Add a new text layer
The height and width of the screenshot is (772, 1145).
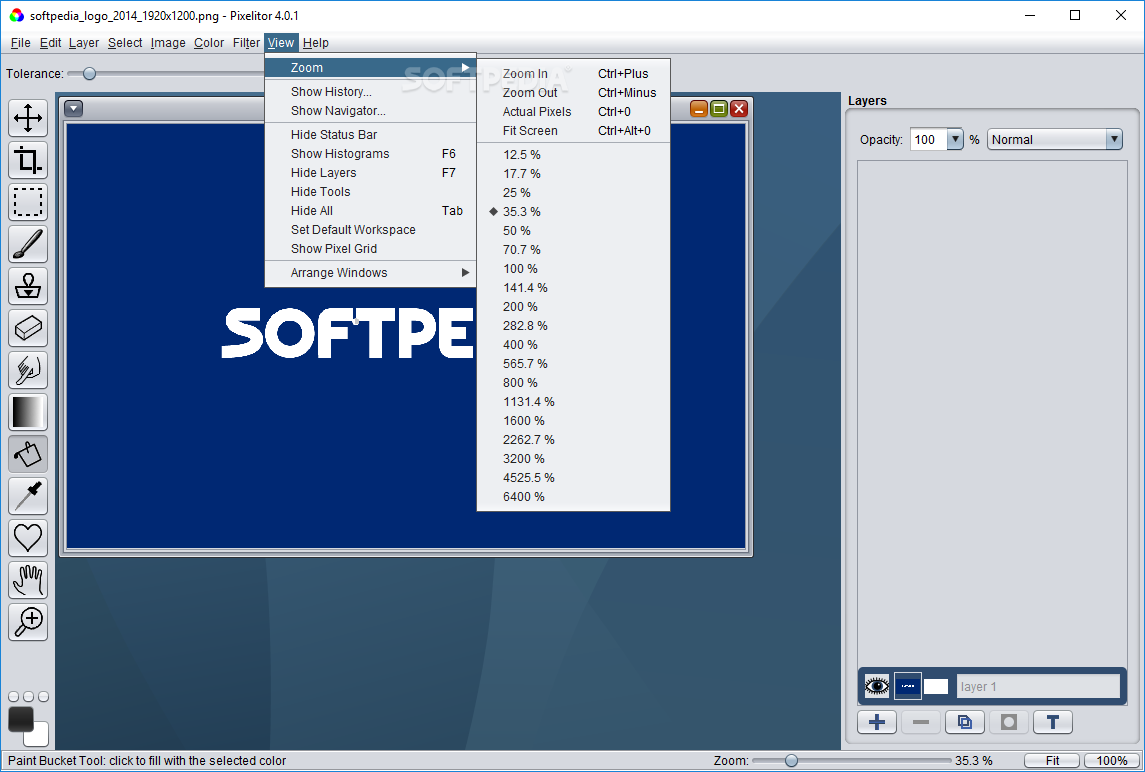pyautogui.click(x=1053, y=722)
